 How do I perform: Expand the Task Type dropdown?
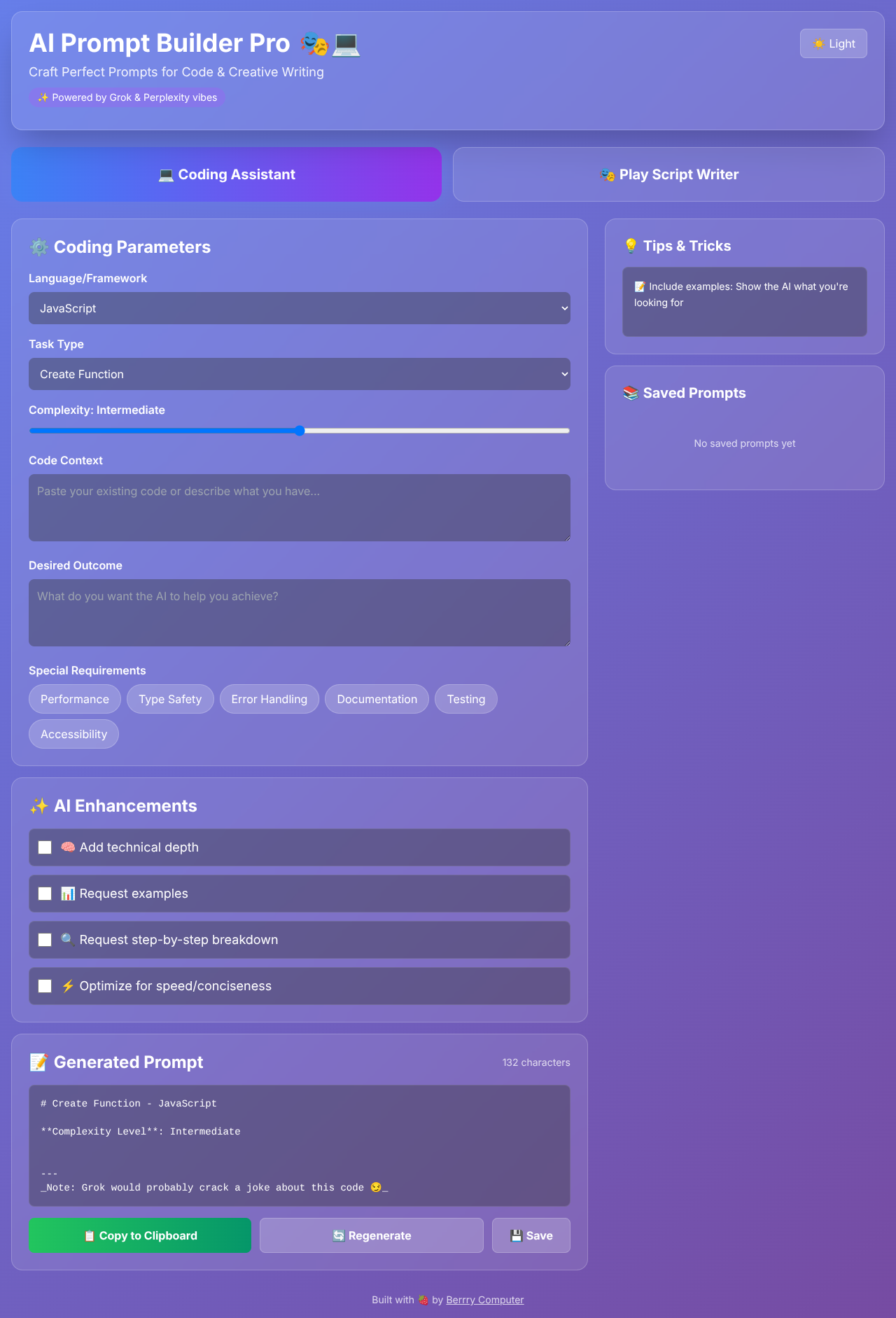300,374
